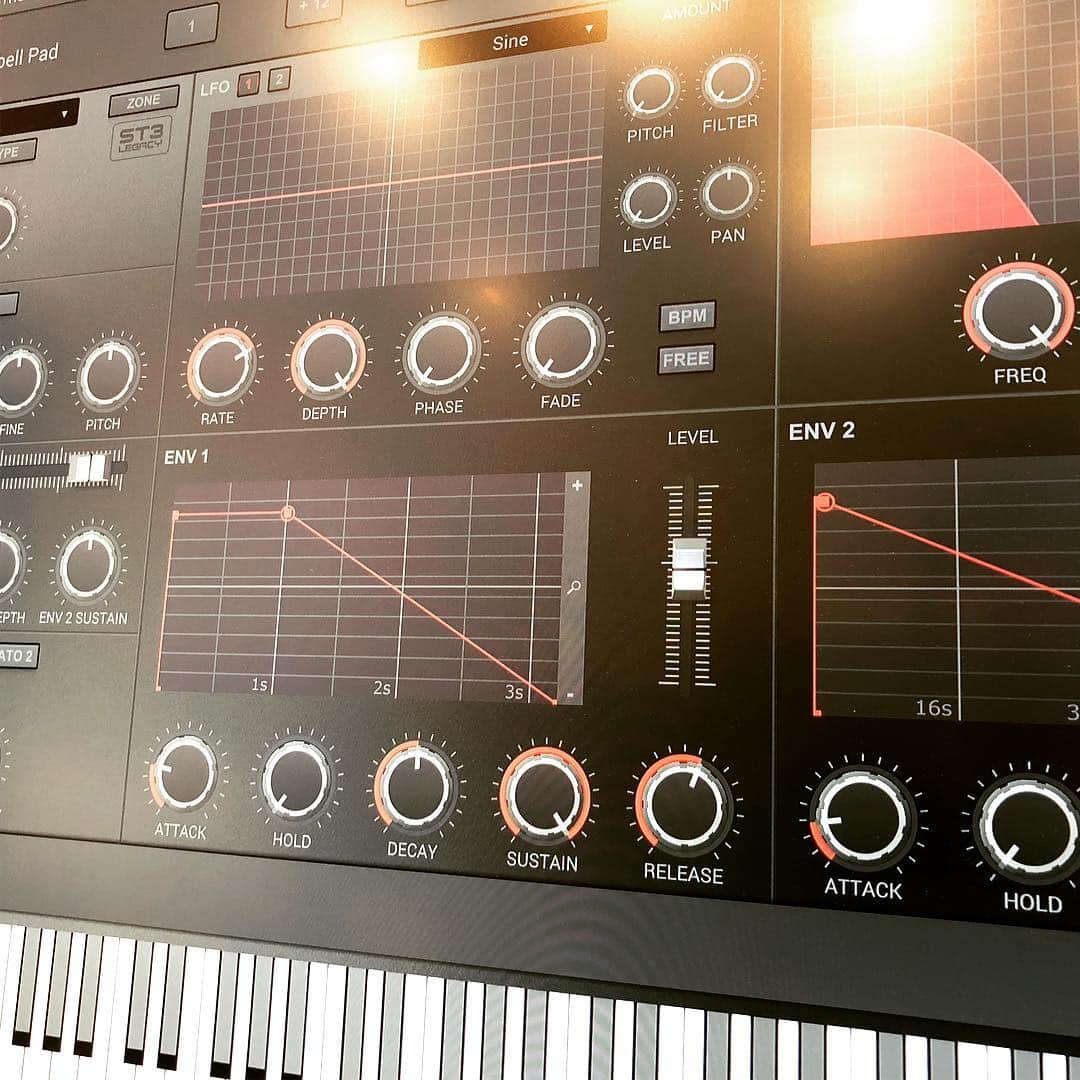The width and height of the screenshot is (1080, 1080).
Task: Select LFO 1
Action: click(x=248, y=83)
